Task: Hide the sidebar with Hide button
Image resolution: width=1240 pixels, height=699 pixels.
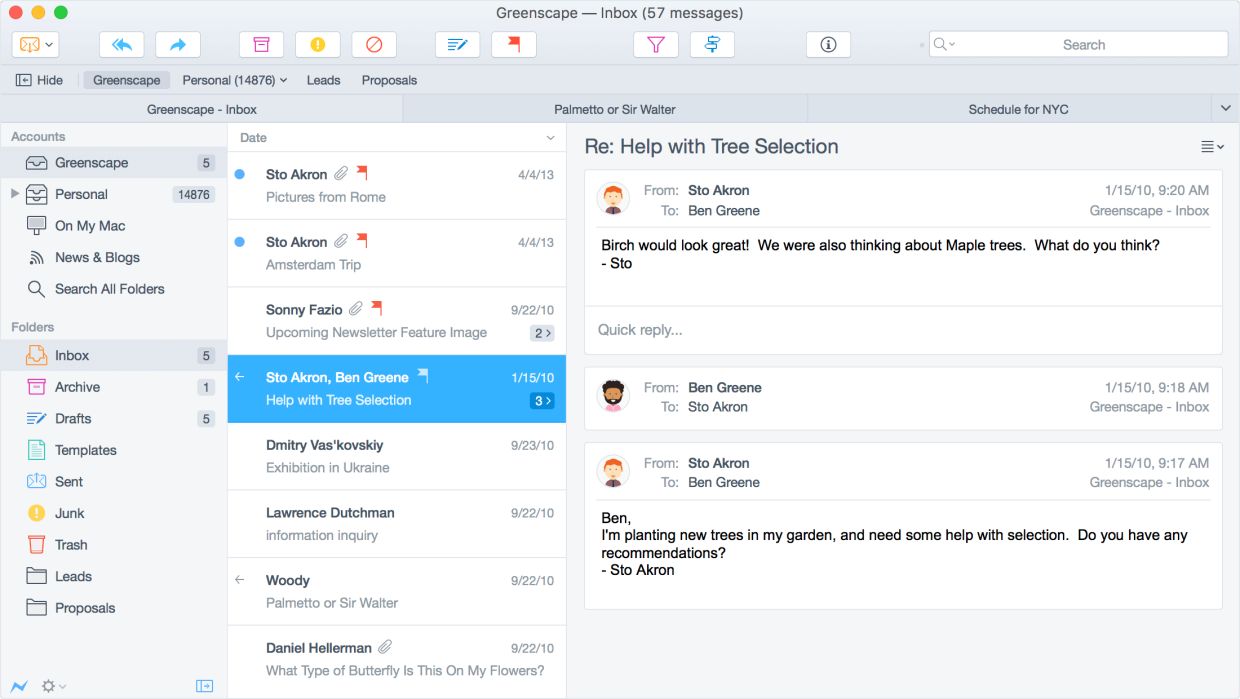Action: point(40,80)
